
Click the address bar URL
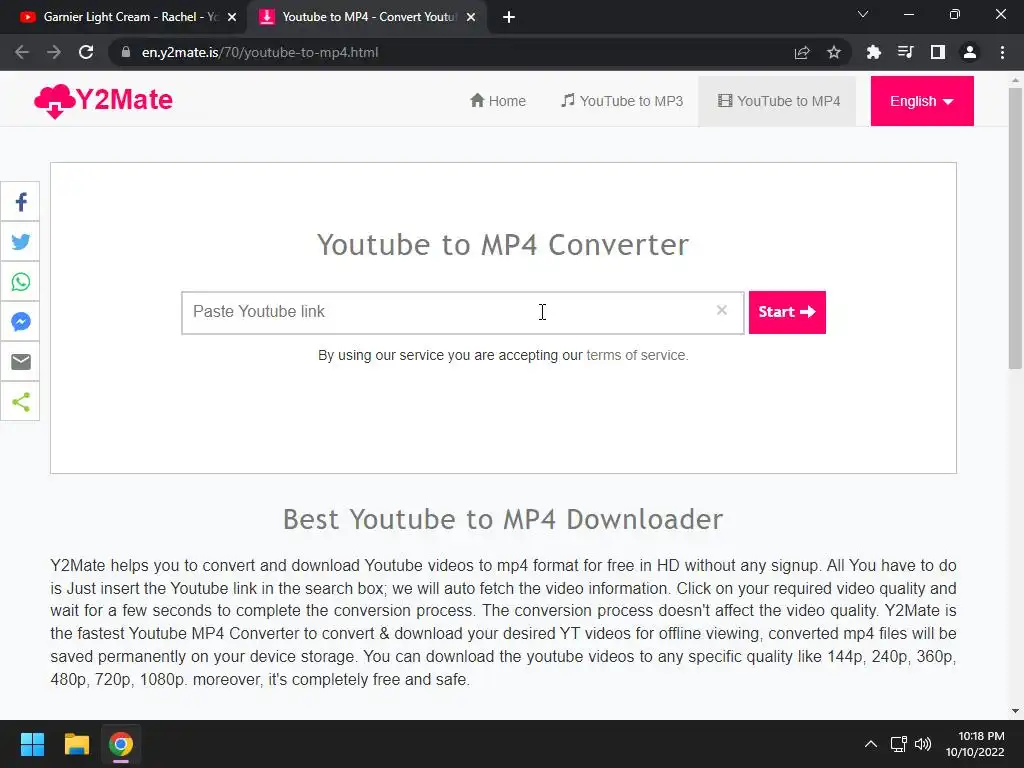(260, 52)
